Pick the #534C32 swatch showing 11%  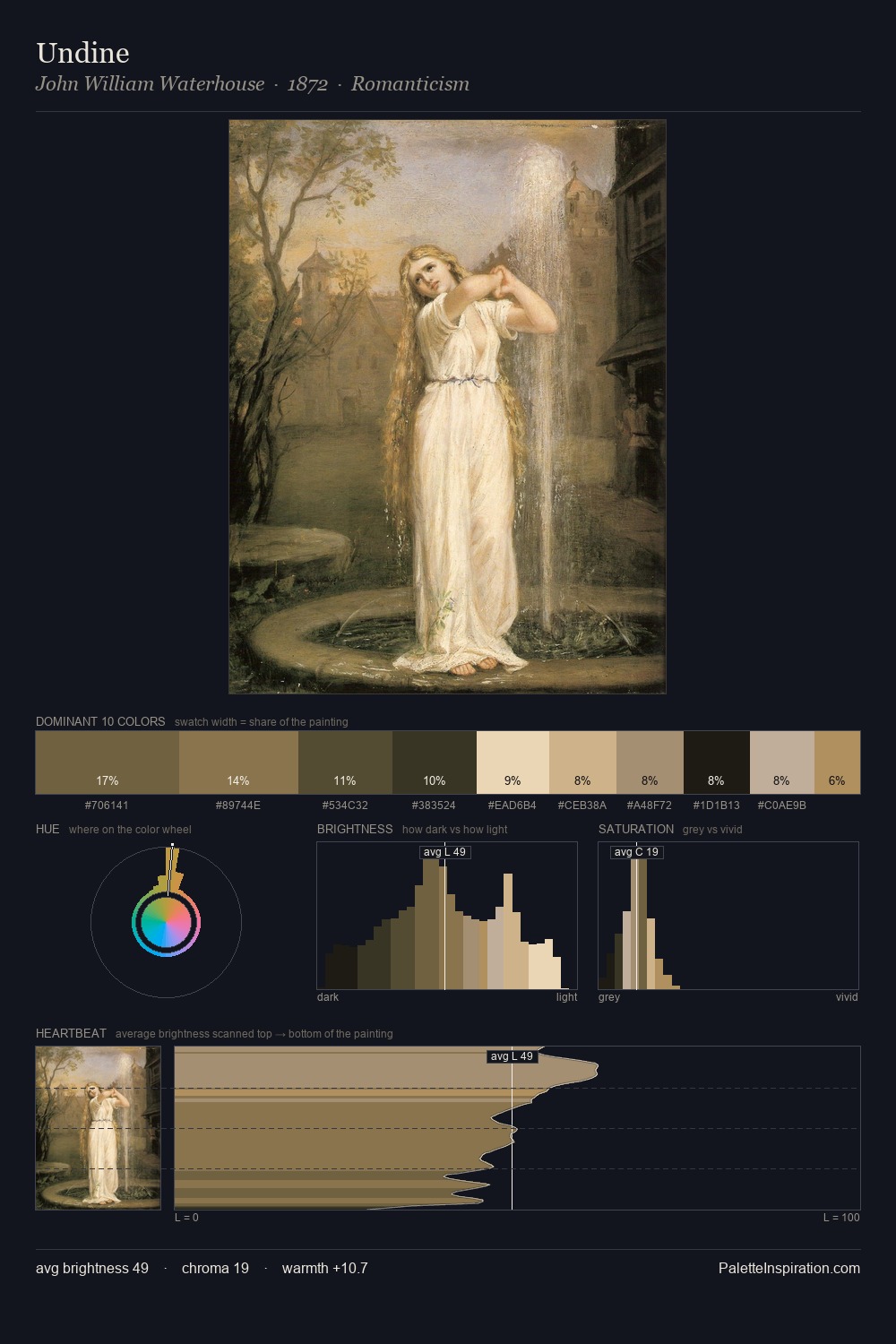click(345, 762)
